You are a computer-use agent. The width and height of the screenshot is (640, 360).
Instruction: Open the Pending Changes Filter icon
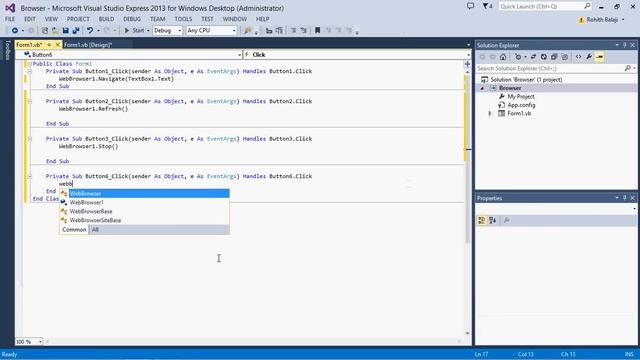[518, 57]
